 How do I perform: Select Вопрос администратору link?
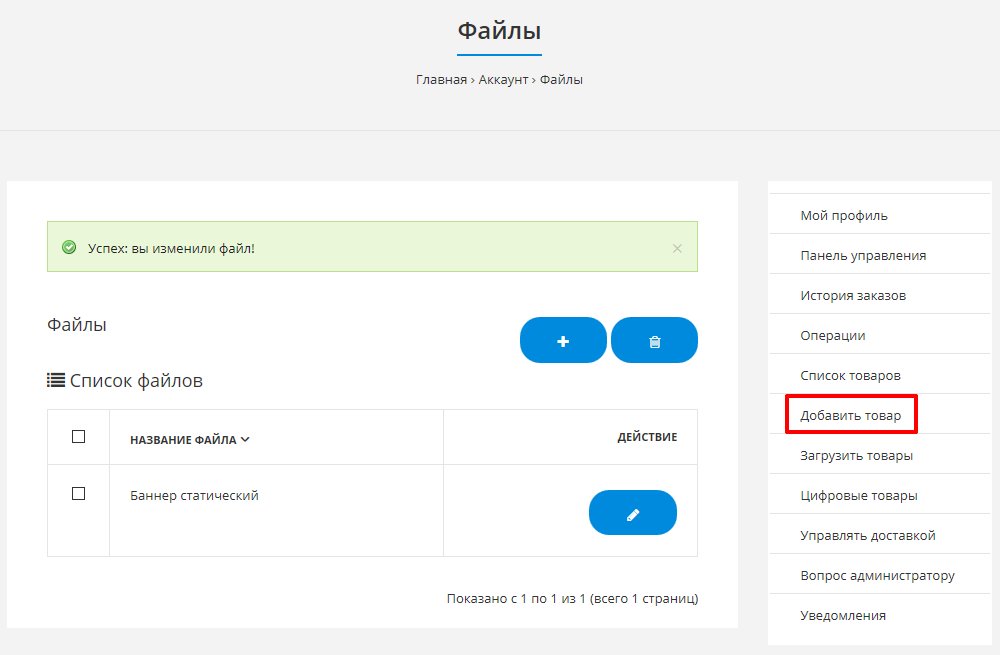877,575
